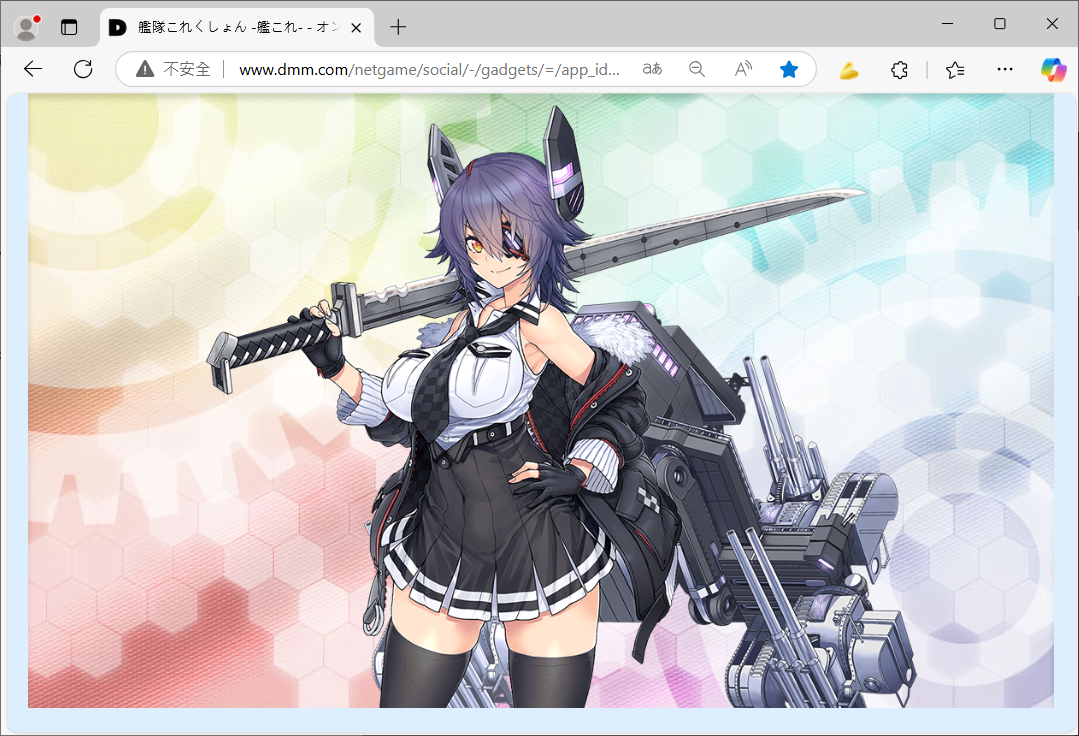Open the Favorites list icon

pyautogui.click(x=955, y=69)
